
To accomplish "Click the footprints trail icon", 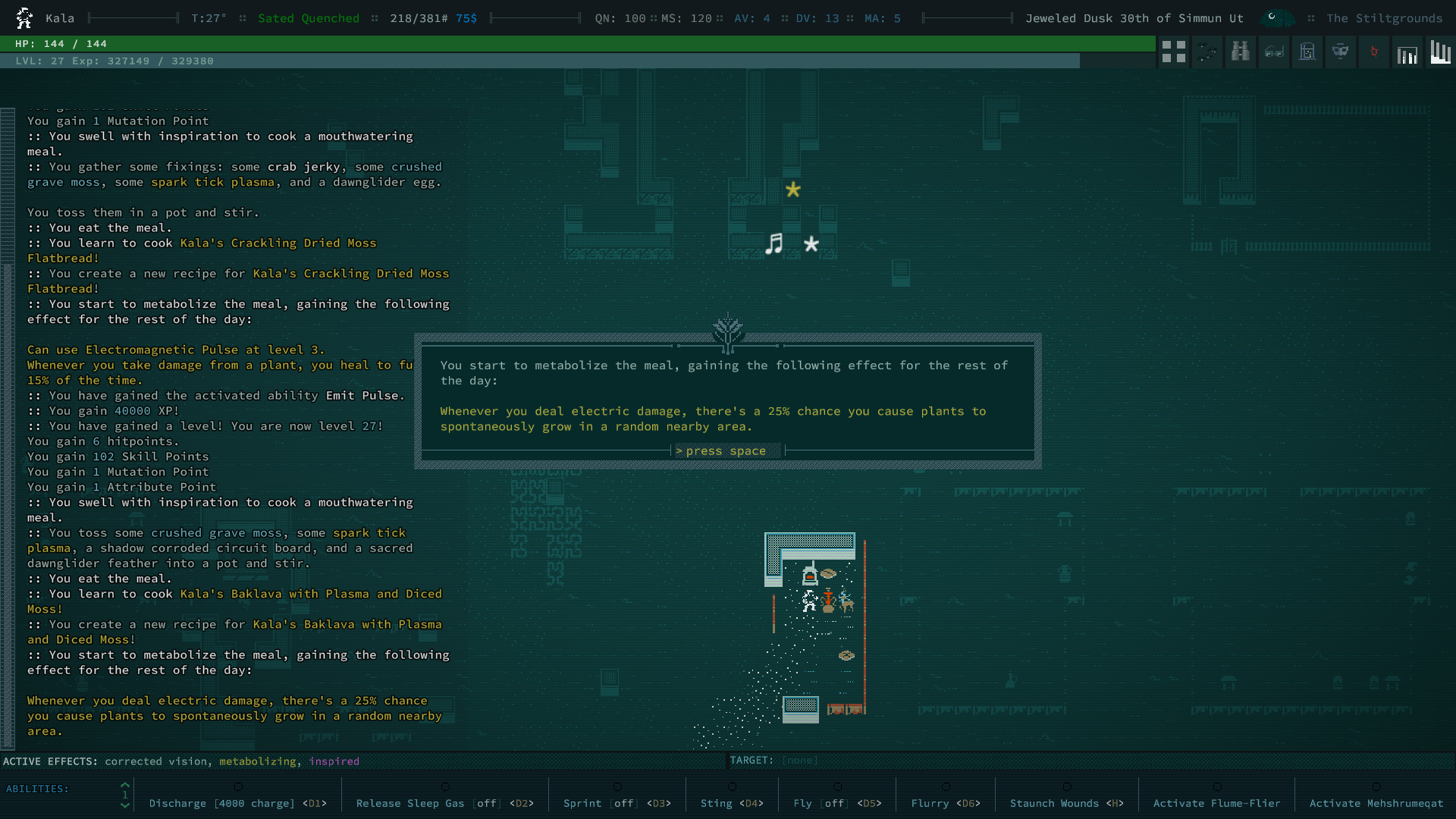I will click(x=1207, y=52).
